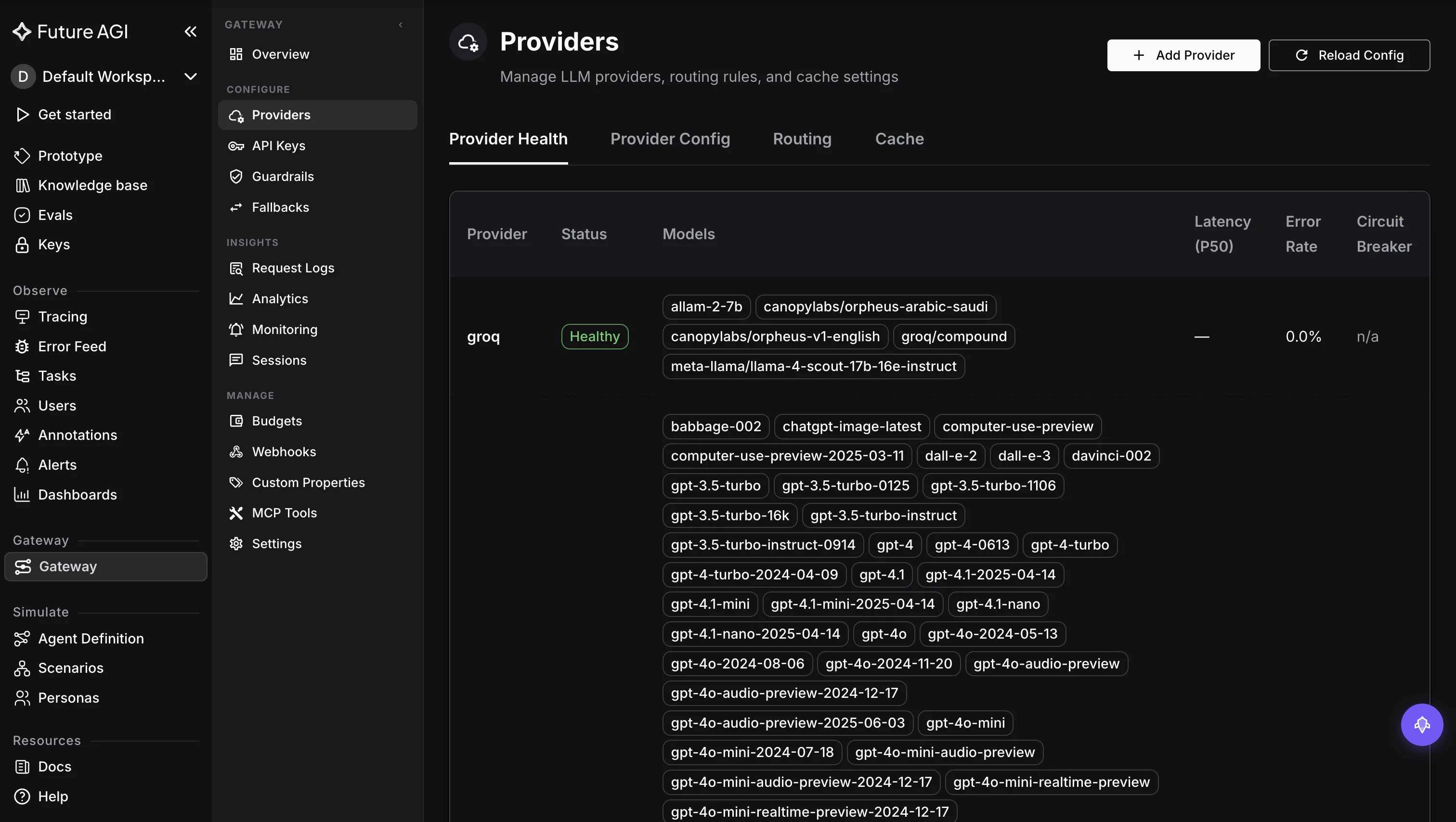Open Docs icon in Resources
The image size is (1456, 822).
pos(22,767)
